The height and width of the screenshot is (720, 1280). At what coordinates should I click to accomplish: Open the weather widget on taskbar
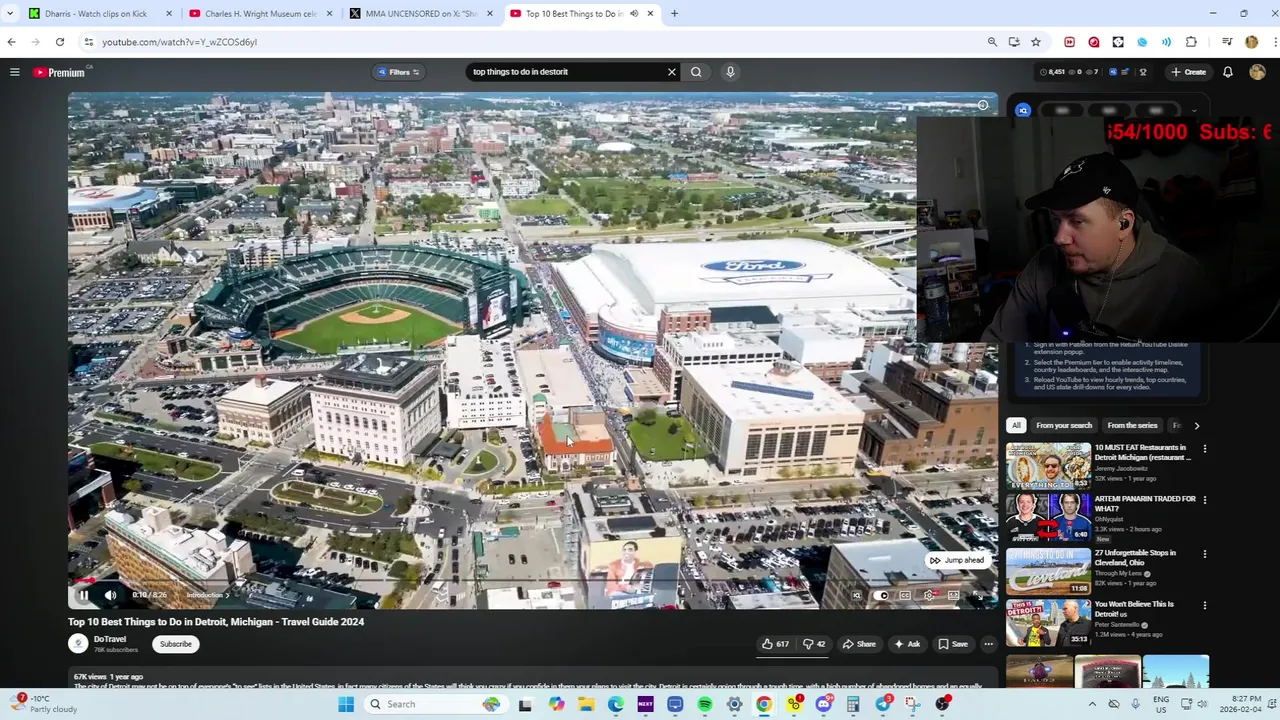tap(45, 704)
